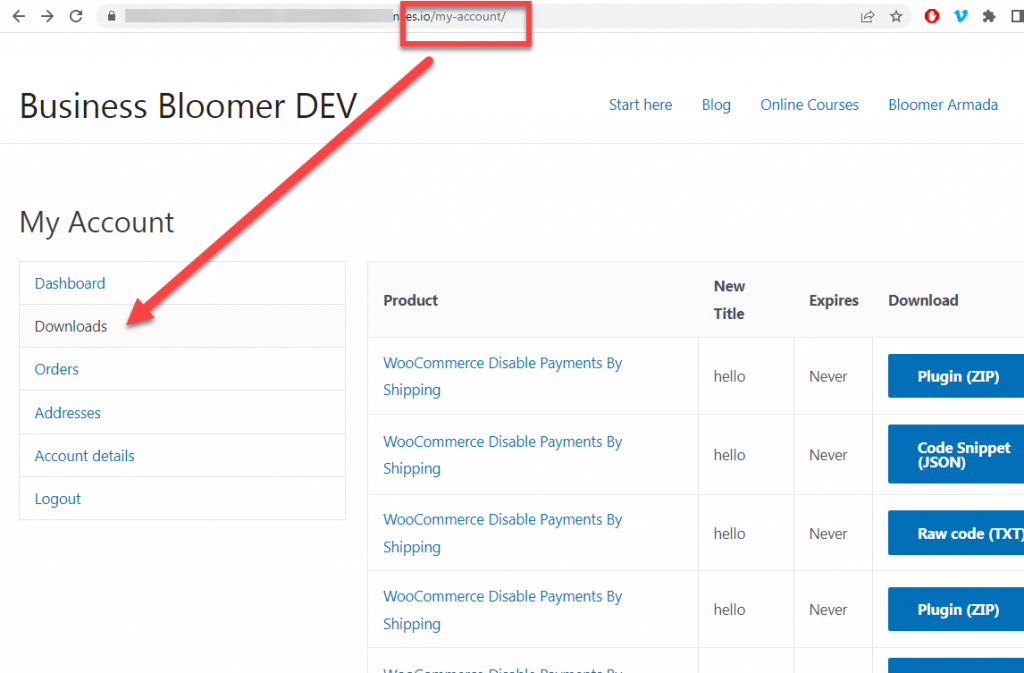Click the share page icon in address bar

point(867,16)
